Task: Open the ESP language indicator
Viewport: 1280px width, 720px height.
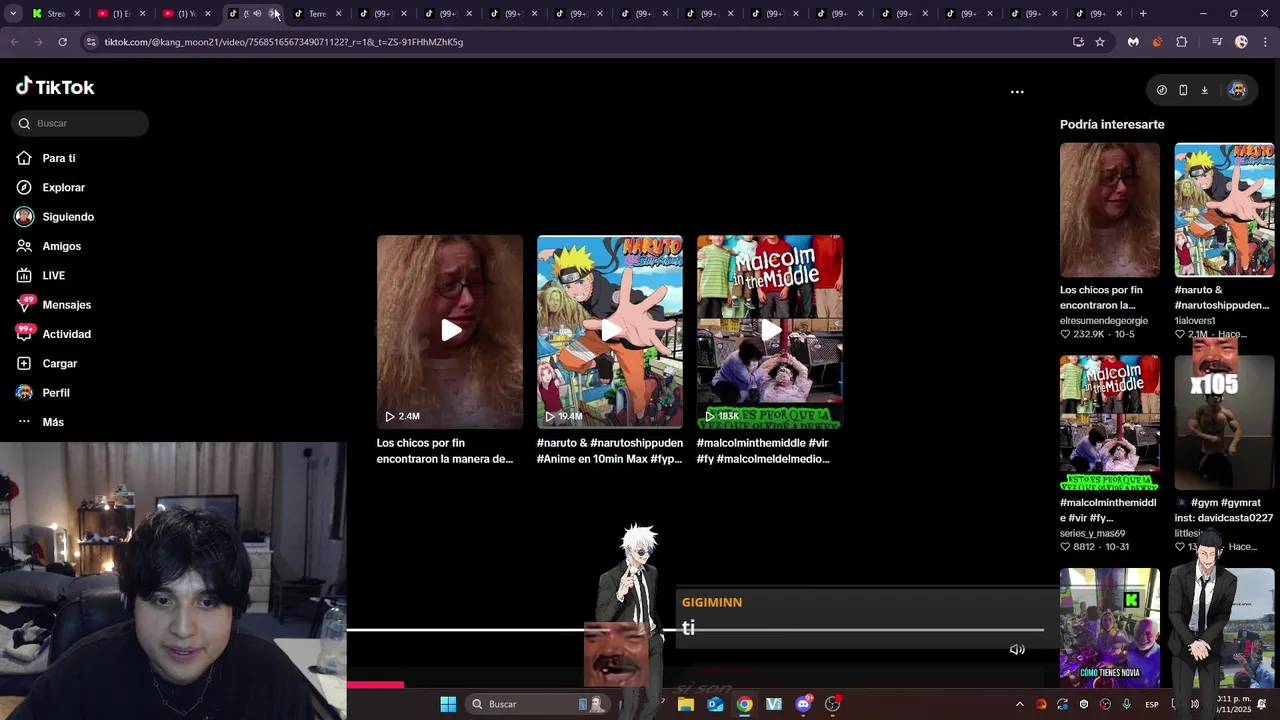Action: tap(1152, 705)
